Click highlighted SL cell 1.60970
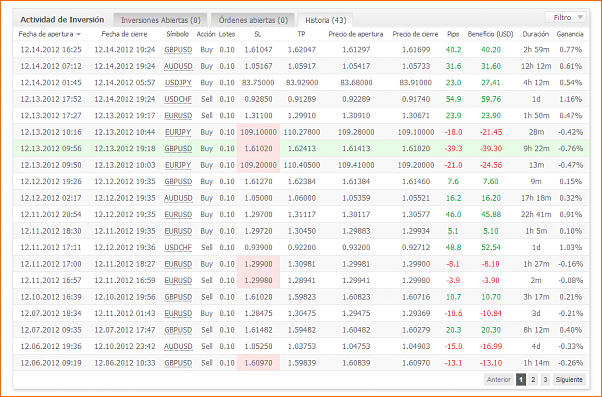 (x=258, y=363)
